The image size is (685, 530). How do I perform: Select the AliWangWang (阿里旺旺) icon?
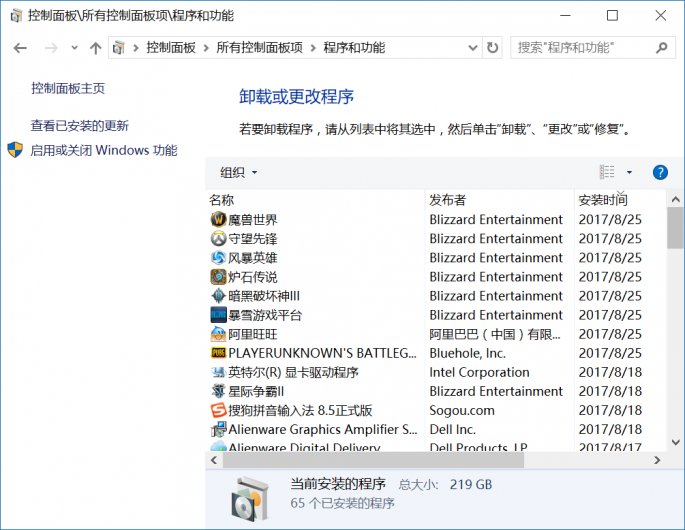218,334
